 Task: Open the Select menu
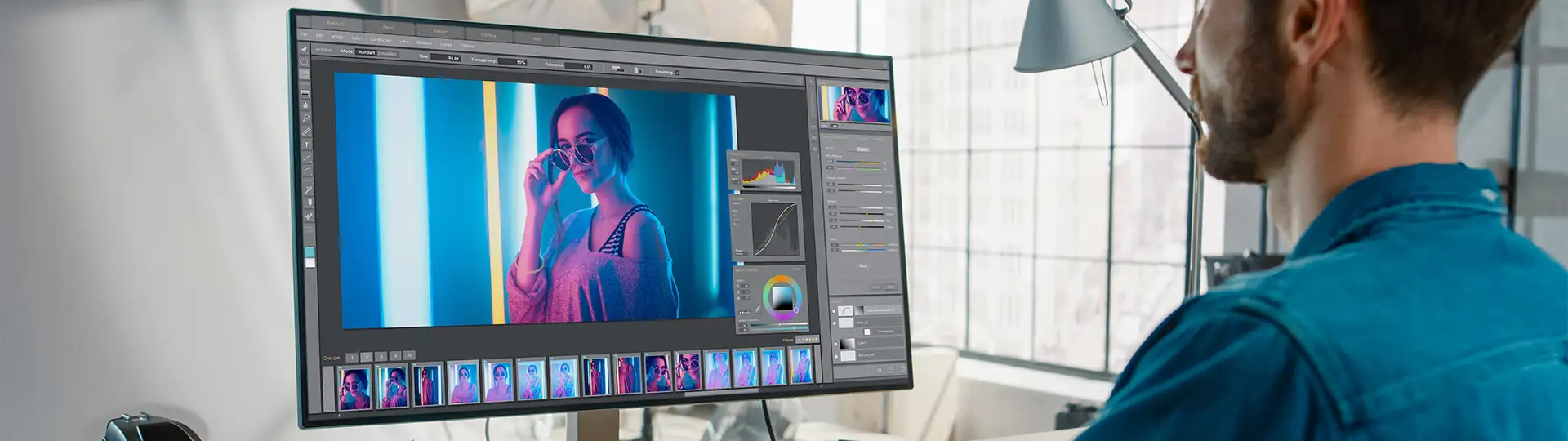357,38
